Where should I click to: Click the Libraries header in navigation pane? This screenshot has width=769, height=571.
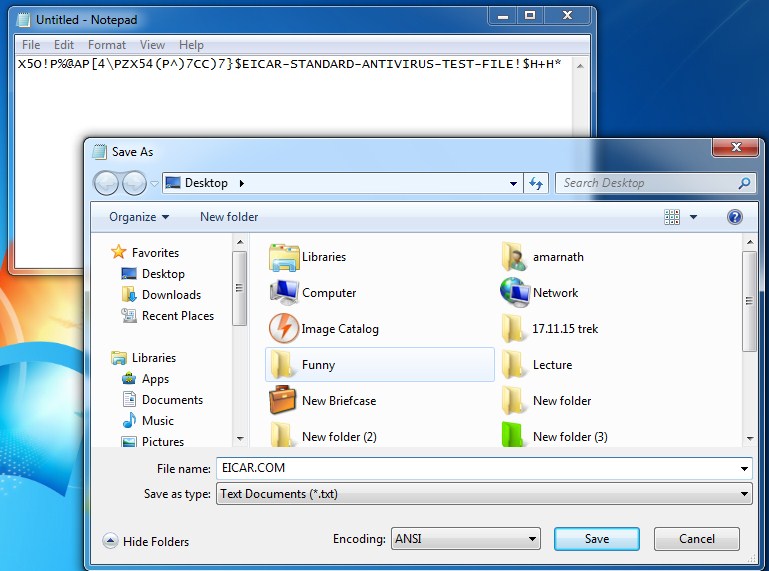pos(154,358)
